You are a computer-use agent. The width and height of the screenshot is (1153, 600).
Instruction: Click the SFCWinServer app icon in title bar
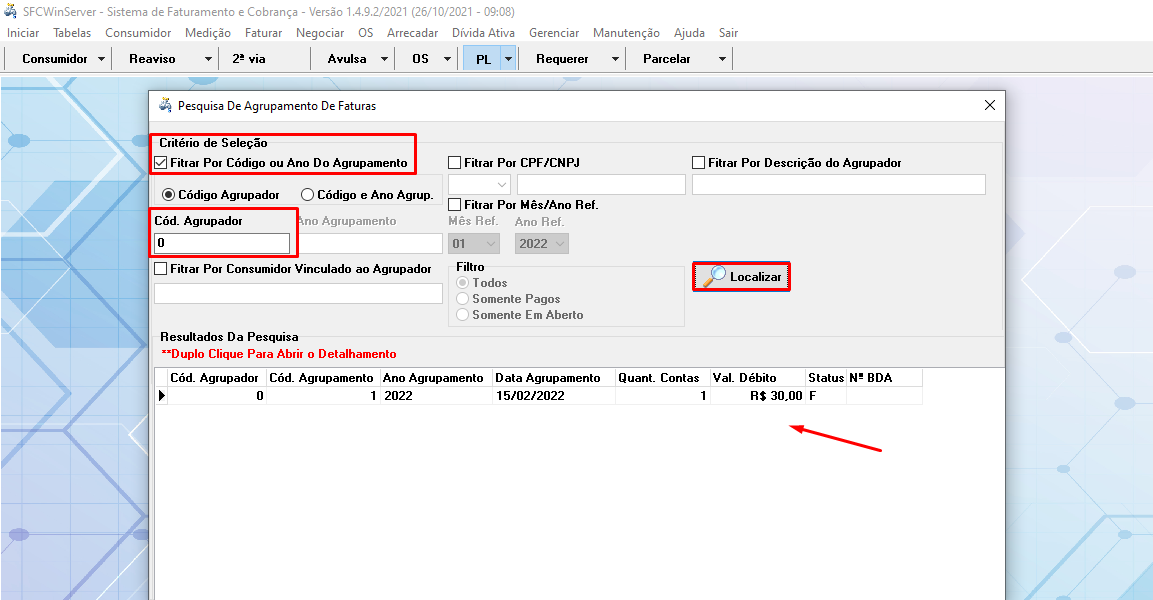pos(11,12)
